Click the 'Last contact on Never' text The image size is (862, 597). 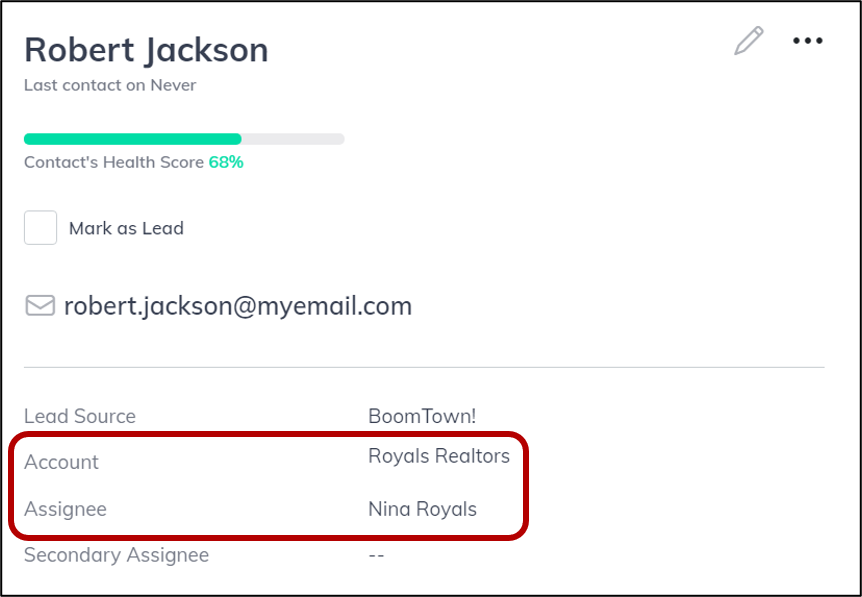(110, 85)
